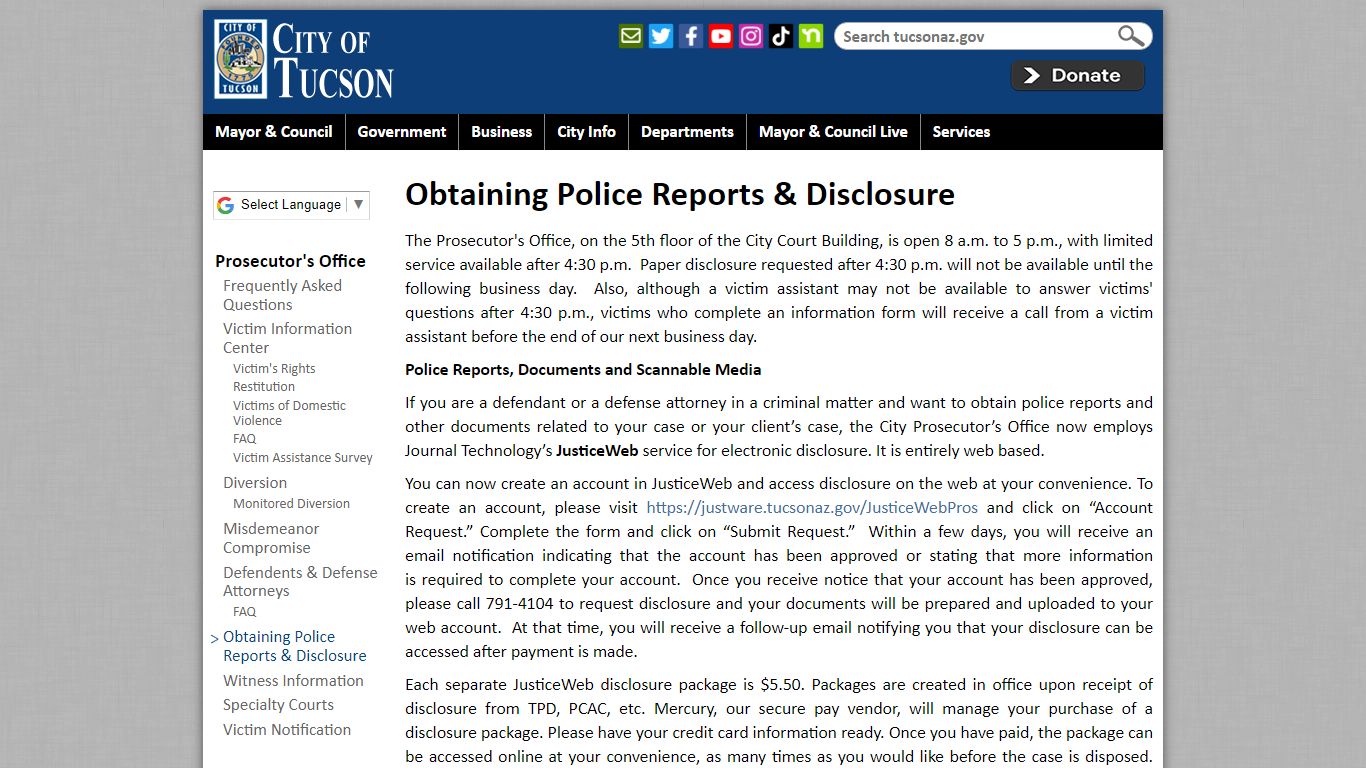The height and width of the screenshot is (768, 1366).
Task: Open FAQ under Victim Information Center
Action: pos(245,439)
